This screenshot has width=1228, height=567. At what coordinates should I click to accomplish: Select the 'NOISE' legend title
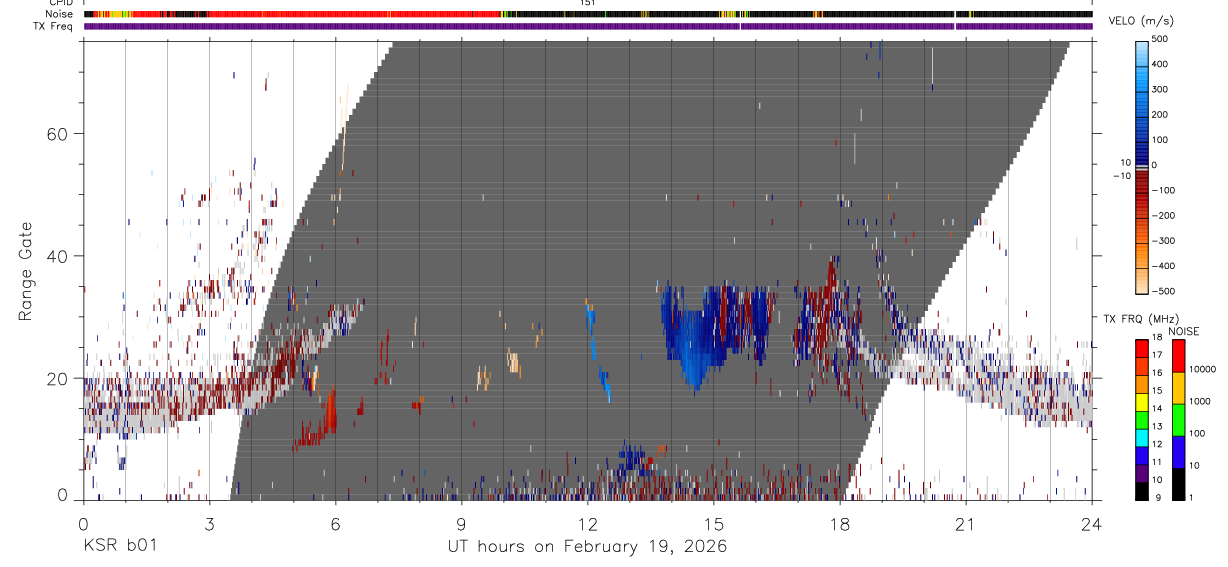pos(1184,331)
